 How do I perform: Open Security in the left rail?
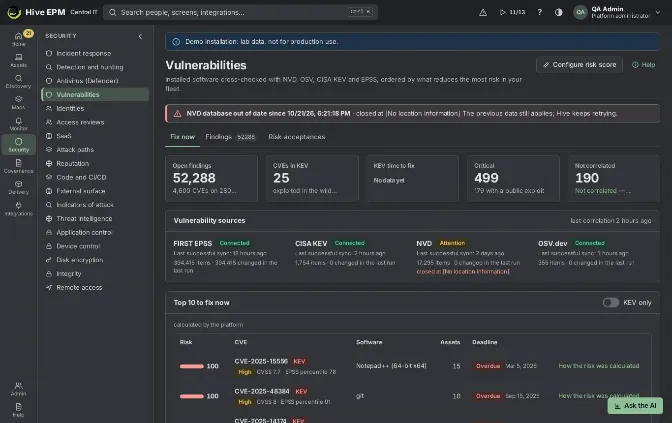tap(18, 145)
